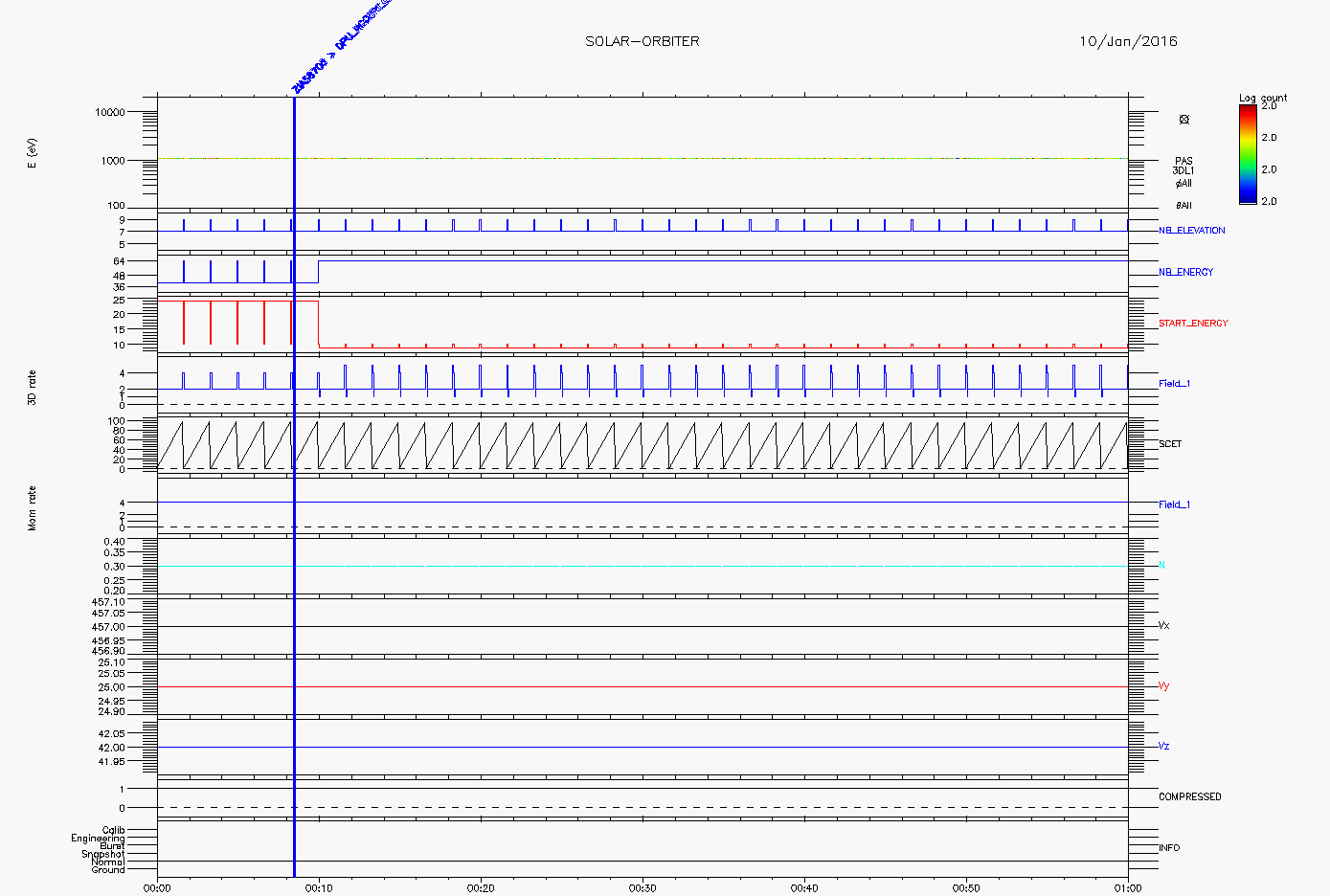1330x896 pixels.
Task: Click the 25.00 tick on the Vy axis
Action: (111, 687)
